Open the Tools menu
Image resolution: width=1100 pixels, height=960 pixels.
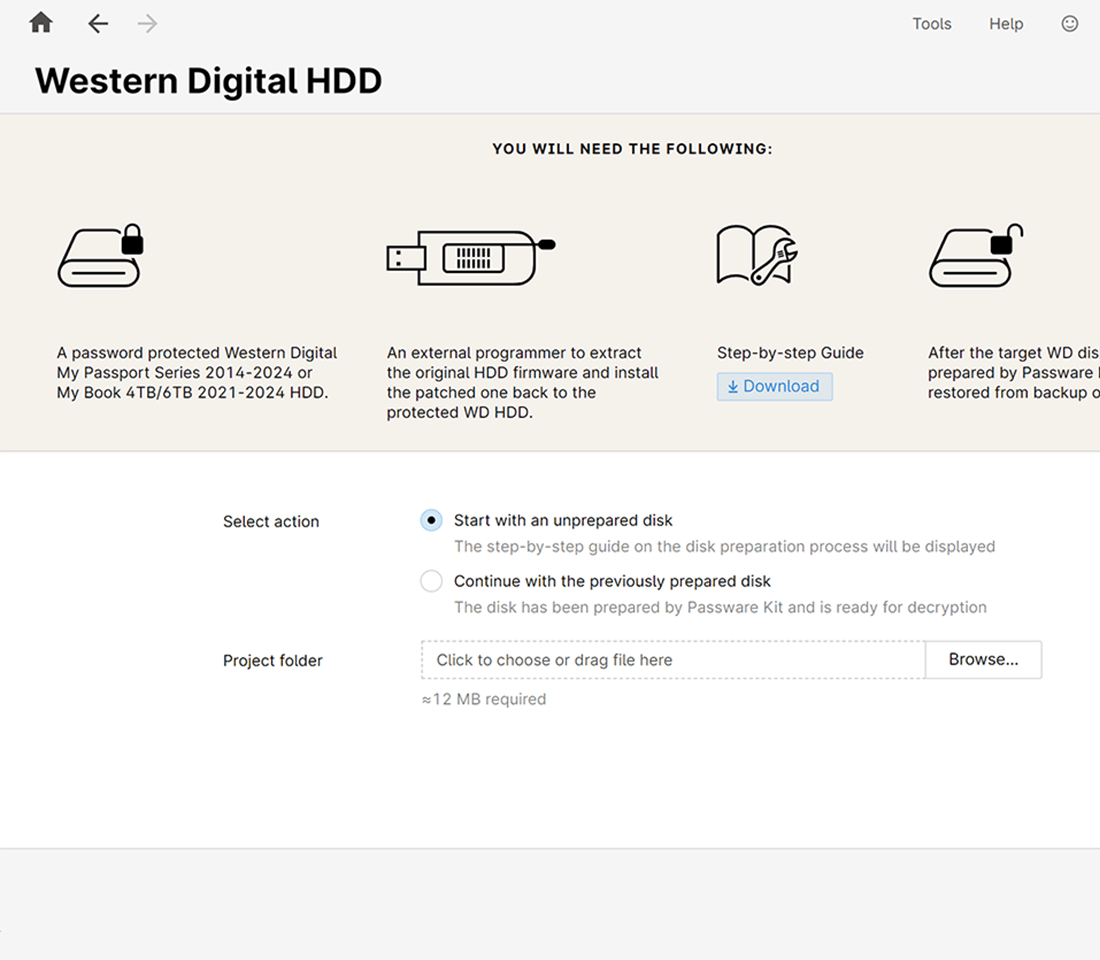(932, 24)
